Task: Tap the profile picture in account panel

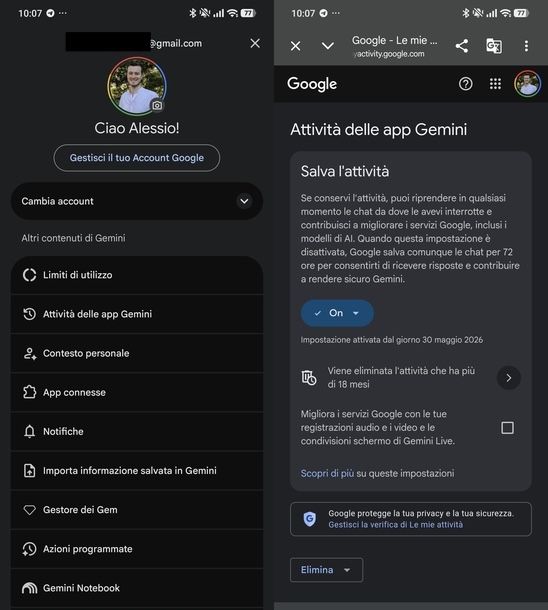Action: [x=137, y=86]
